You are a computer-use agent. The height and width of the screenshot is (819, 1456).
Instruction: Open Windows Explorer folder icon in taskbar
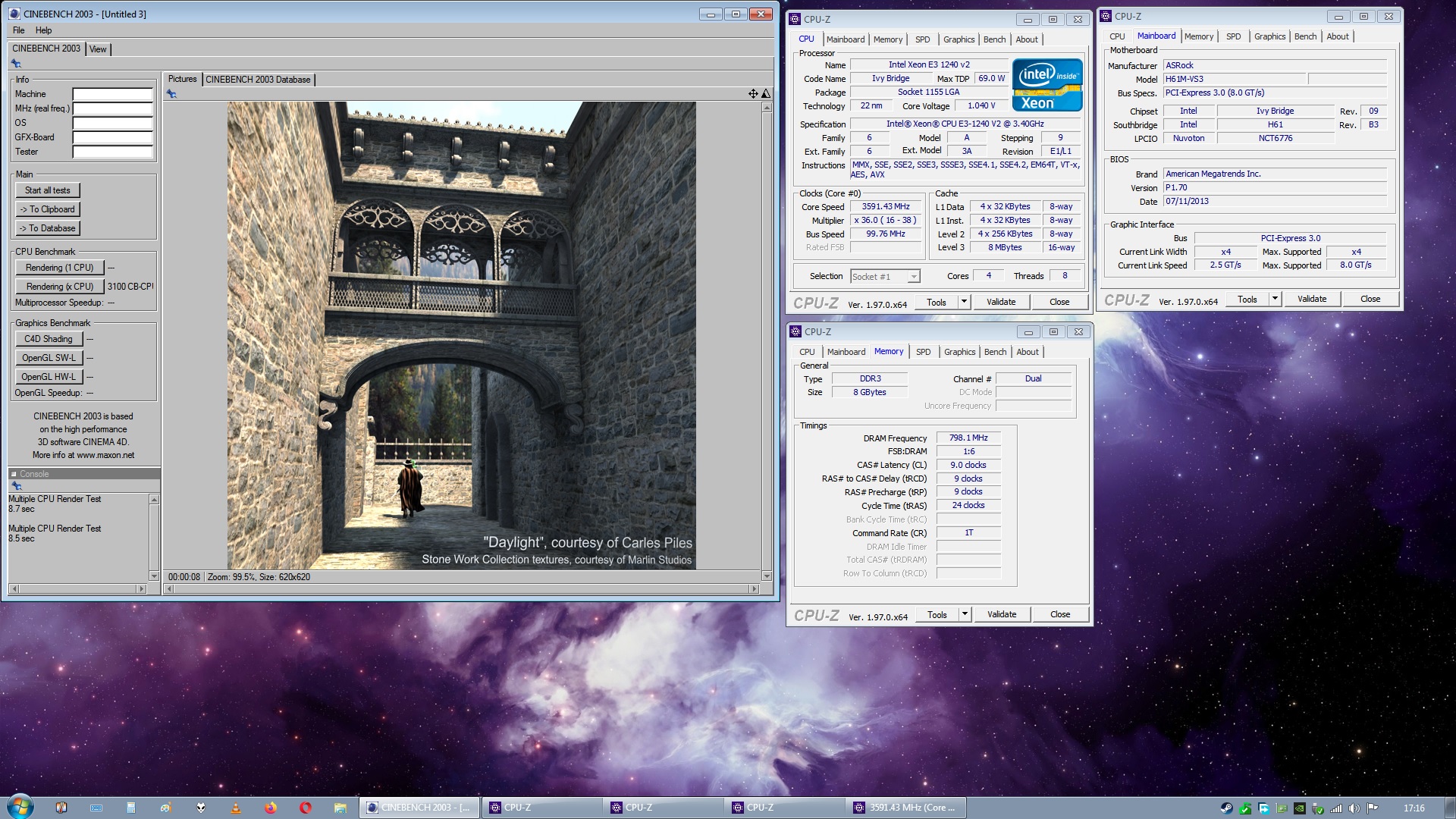pyautogui.click(x=340, y=808)
